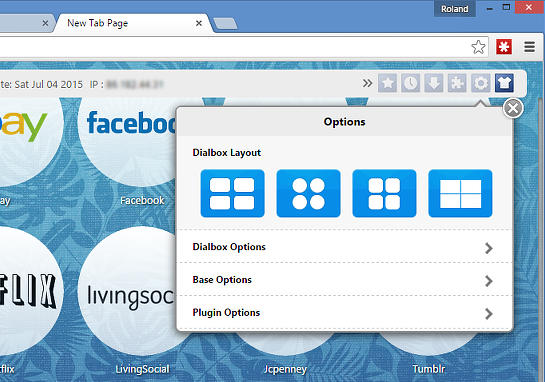545x382 pixels.
Task: Select the rounded square dialbox layout
Action: tap(384, 193)
